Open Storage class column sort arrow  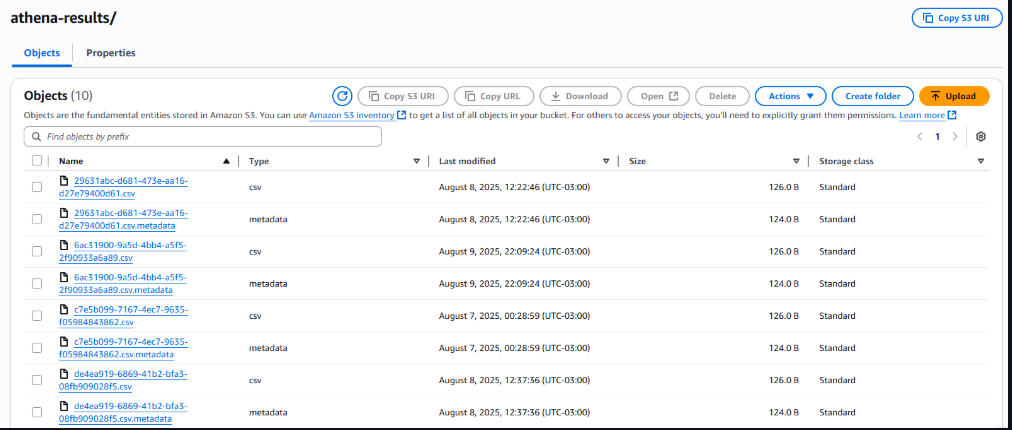pos(980,161)
